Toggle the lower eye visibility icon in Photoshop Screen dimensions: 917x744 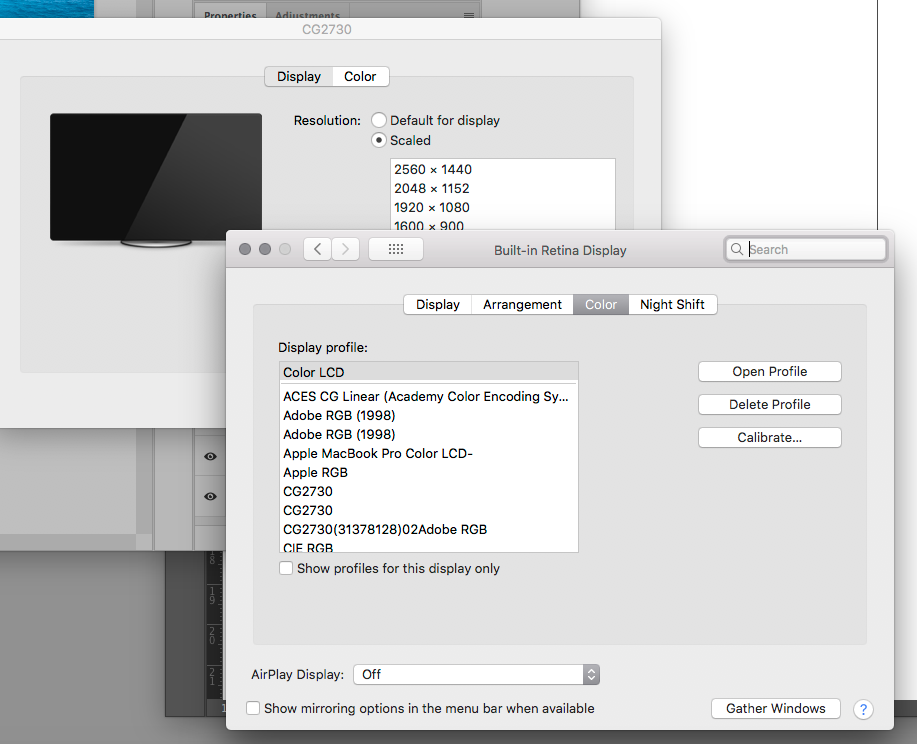tap(211, 497)
